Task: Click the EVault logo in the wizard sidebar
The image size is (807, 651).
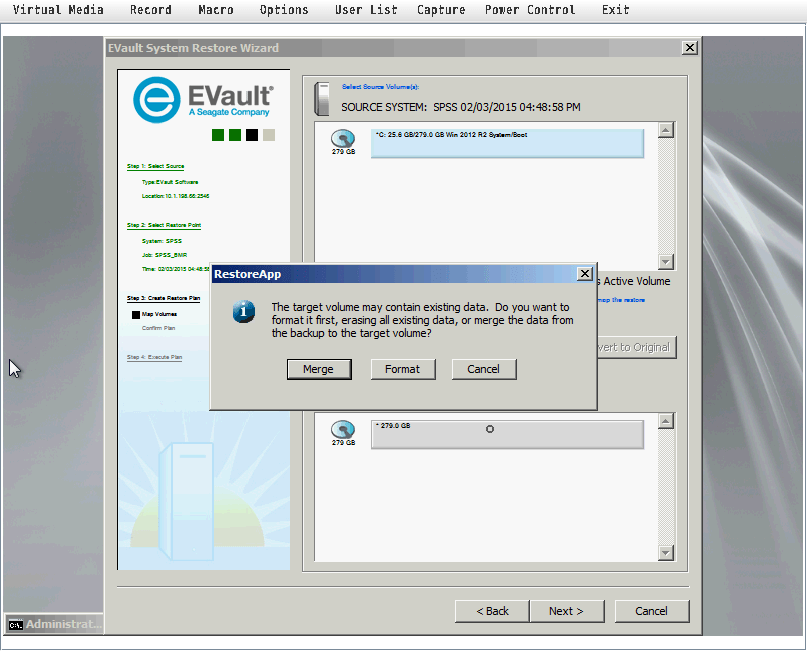Action: [x=204, y=100]
